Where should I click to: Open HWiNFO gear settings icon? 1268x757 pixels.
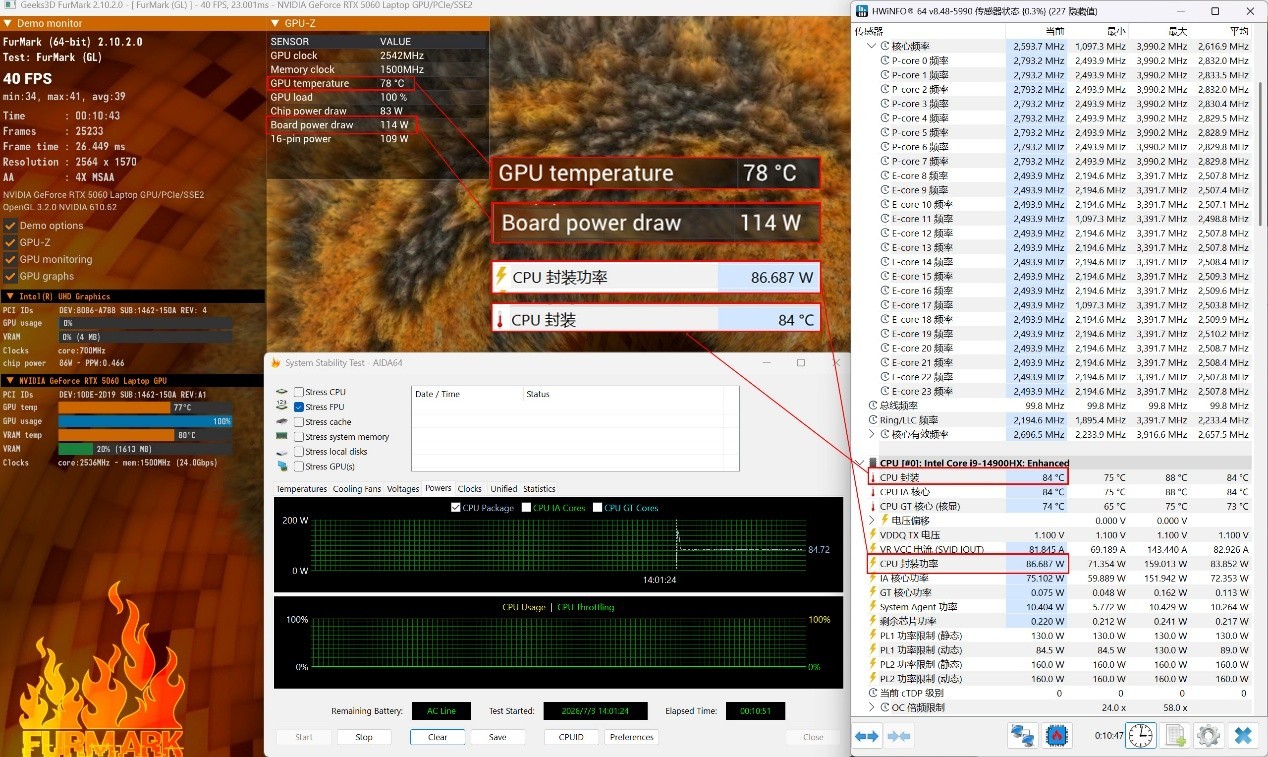pyautogui.click(x=1208, y=736)
